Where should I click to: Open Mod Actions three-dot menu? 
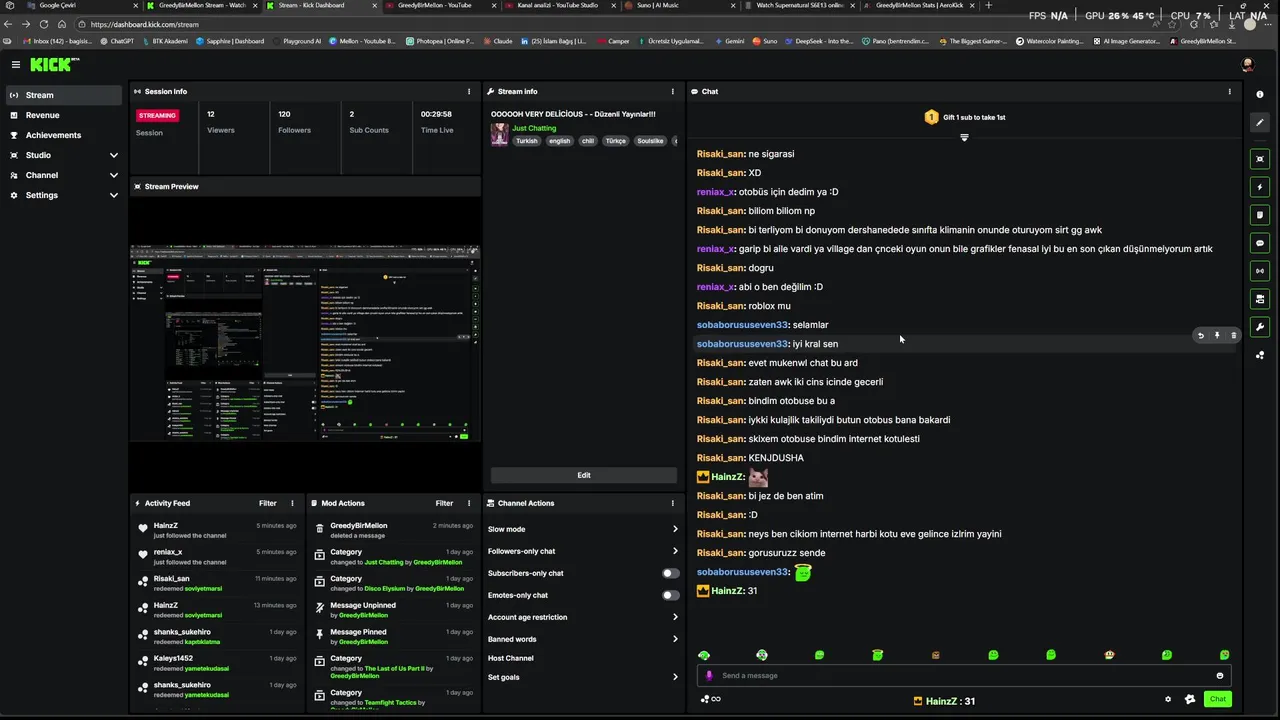pos(469,503)
